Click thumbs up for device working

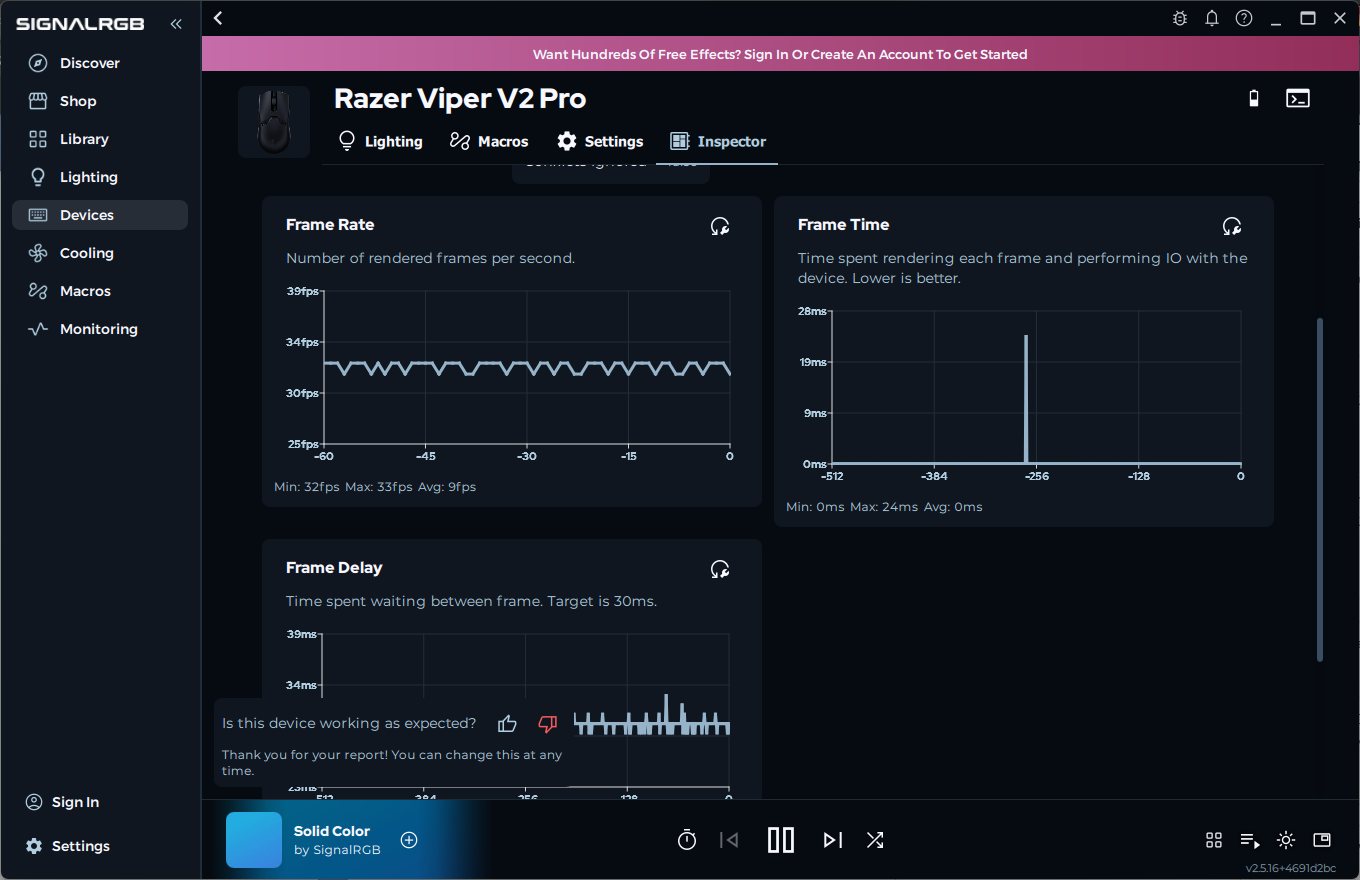[x=507, y=723]
